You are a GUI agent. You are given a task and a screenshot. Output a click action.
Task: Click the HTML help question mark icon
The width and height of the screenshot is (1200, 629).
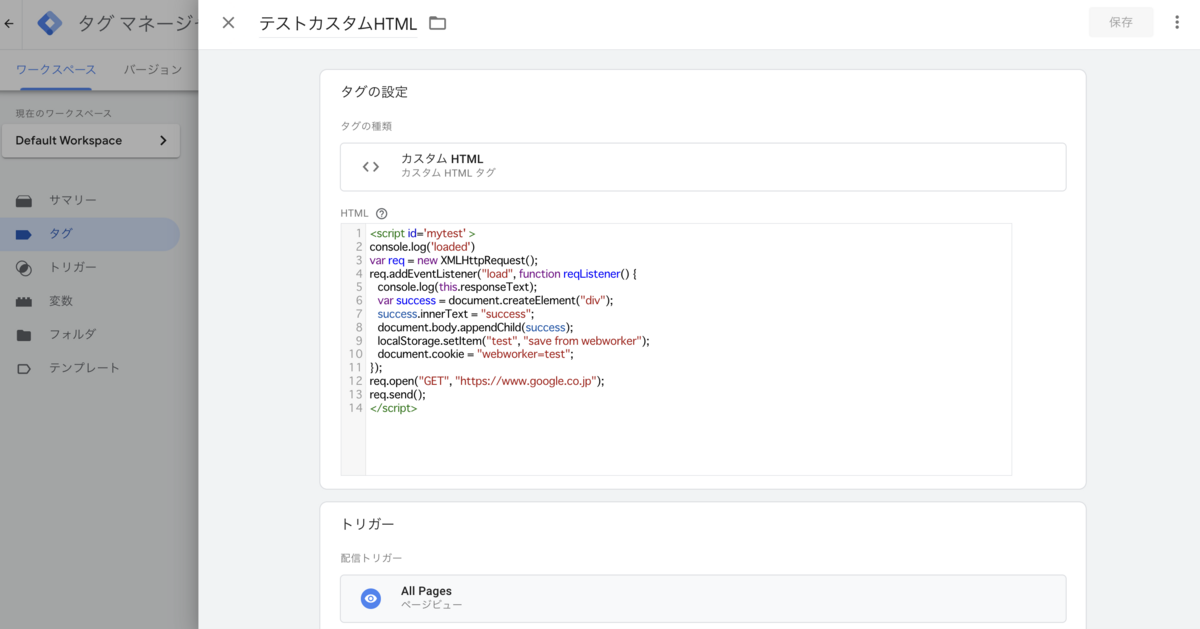click(x=381, y=213)
